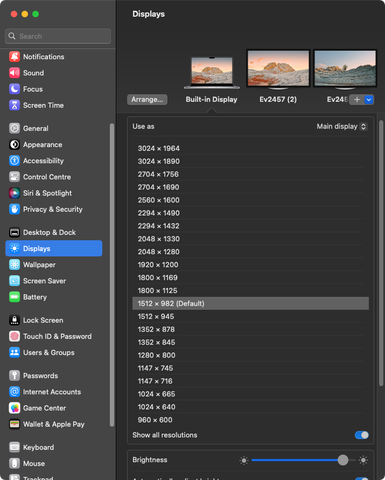Viewport: 385px width, 480px height.
Task: Choose resolution 2294 × 1490
Action: click(250, 213)
